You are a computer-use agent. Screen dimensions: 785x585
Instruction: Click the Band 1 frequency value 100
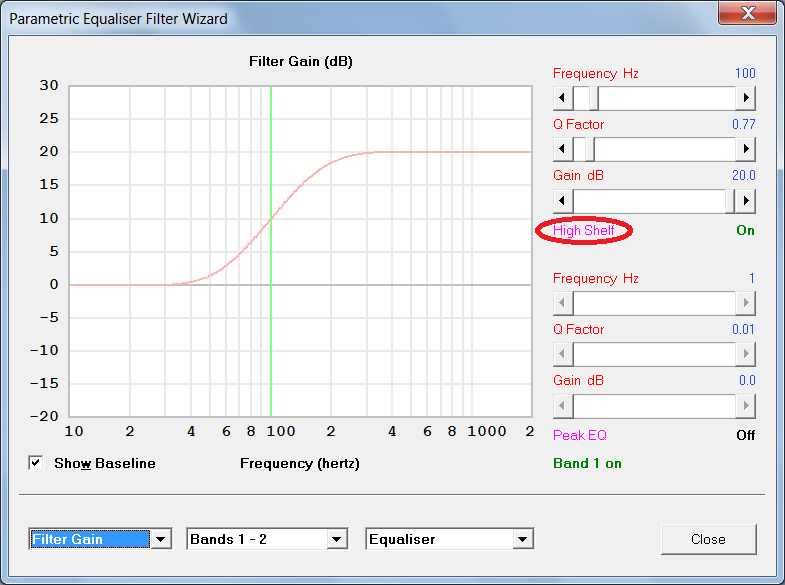click(745, 73)
